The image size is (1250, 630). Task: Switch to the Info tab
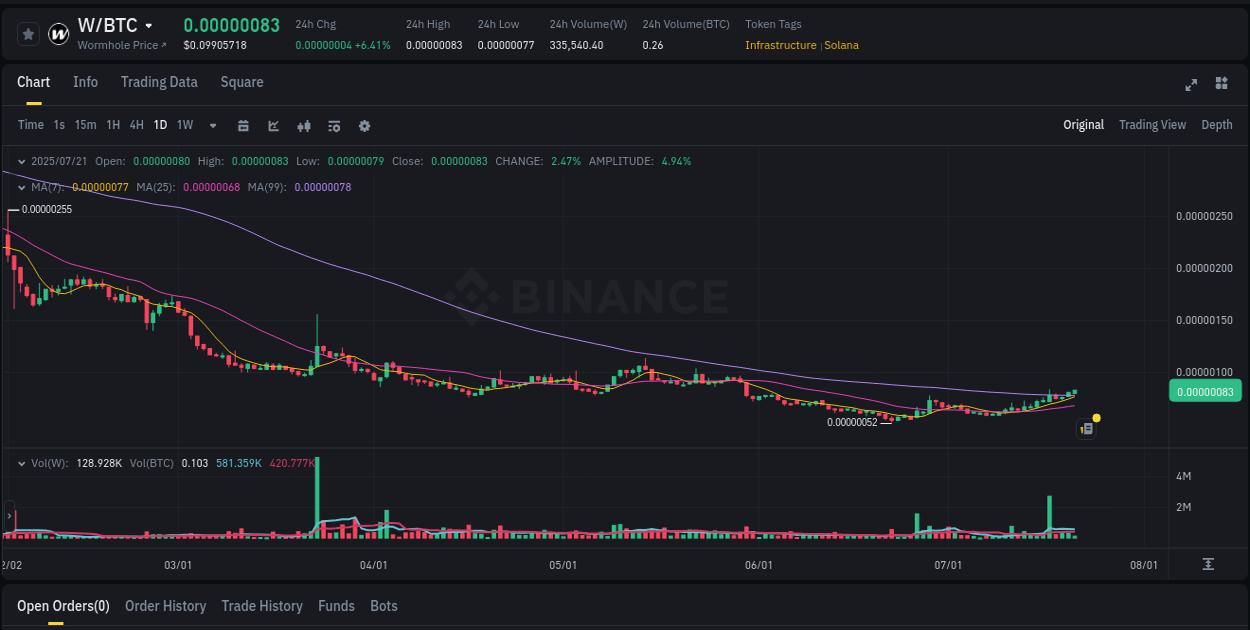coord(85,82)
